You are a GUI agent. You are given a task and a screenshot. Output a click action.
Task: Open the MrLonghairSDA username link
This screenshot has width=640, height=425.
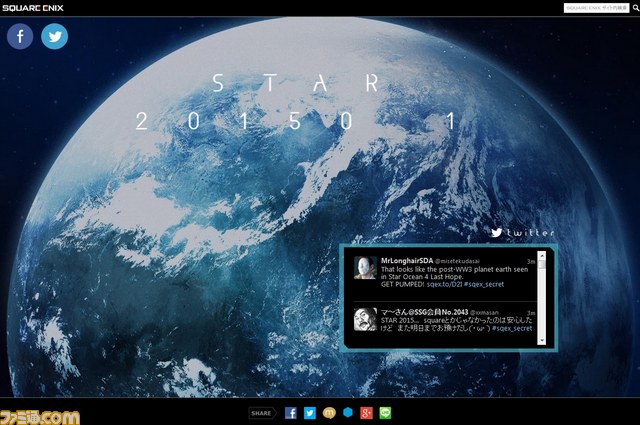(x=407, y=260)
